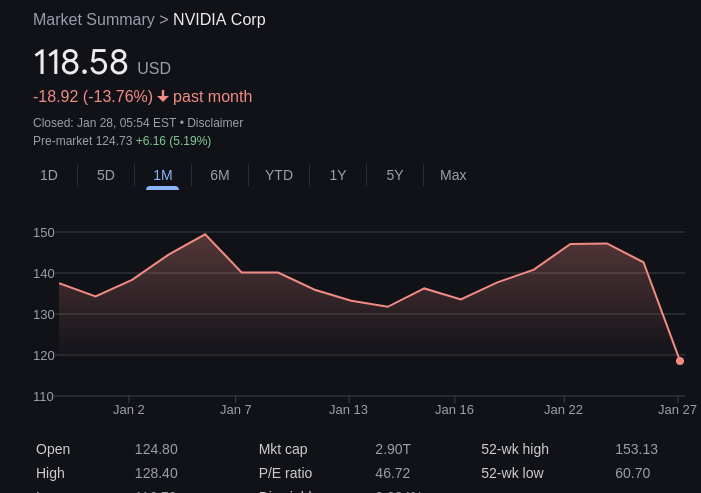Open the Disclaimer link
Screen dimensions: 701x493
215,123
